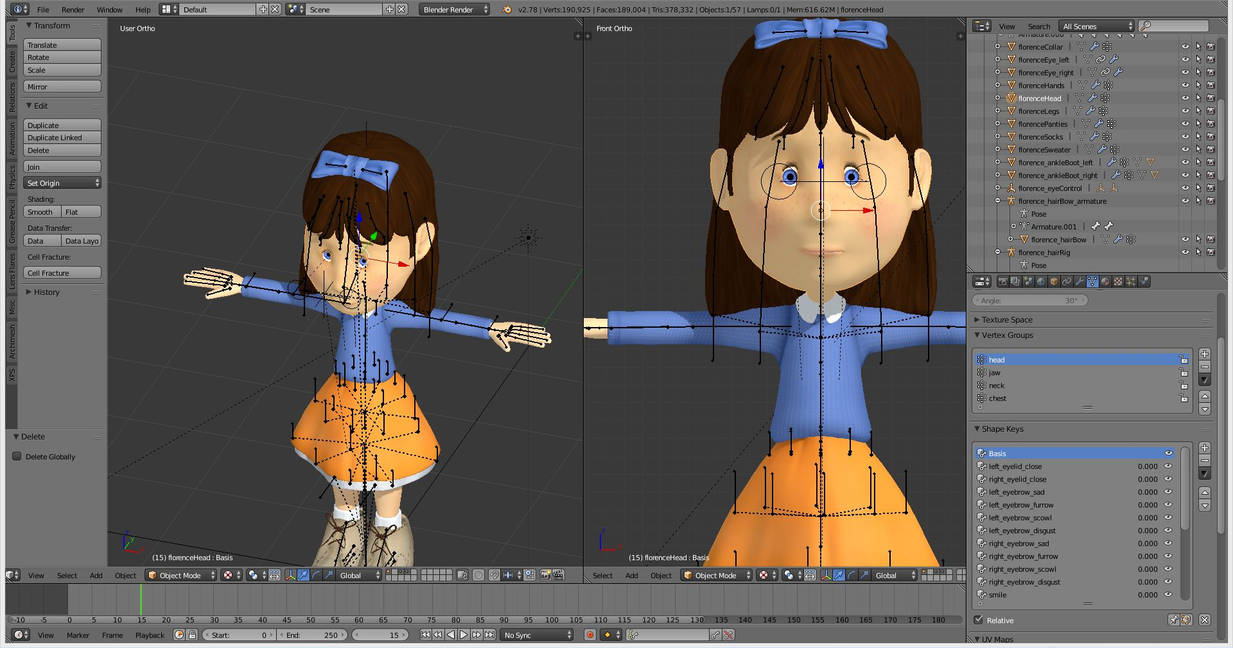The image size is (1233, 648).
Task: Toggle the 3D manipulator axis icon, left viewport
Action: (290, 575)
